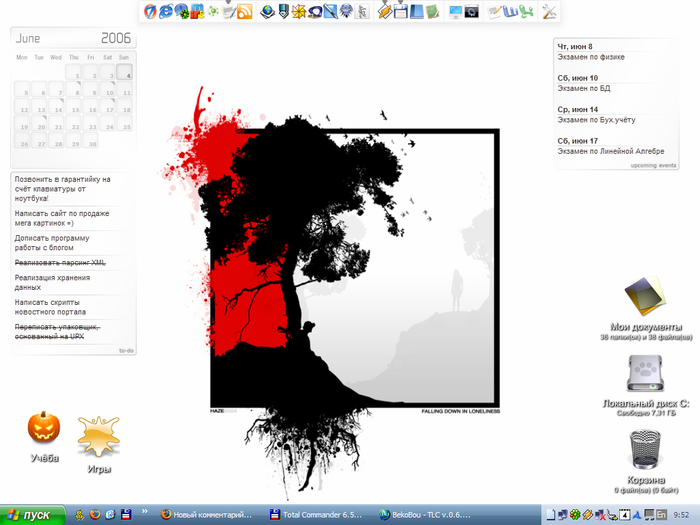Click the En language indicator in tray

click(x=661, y=515)
